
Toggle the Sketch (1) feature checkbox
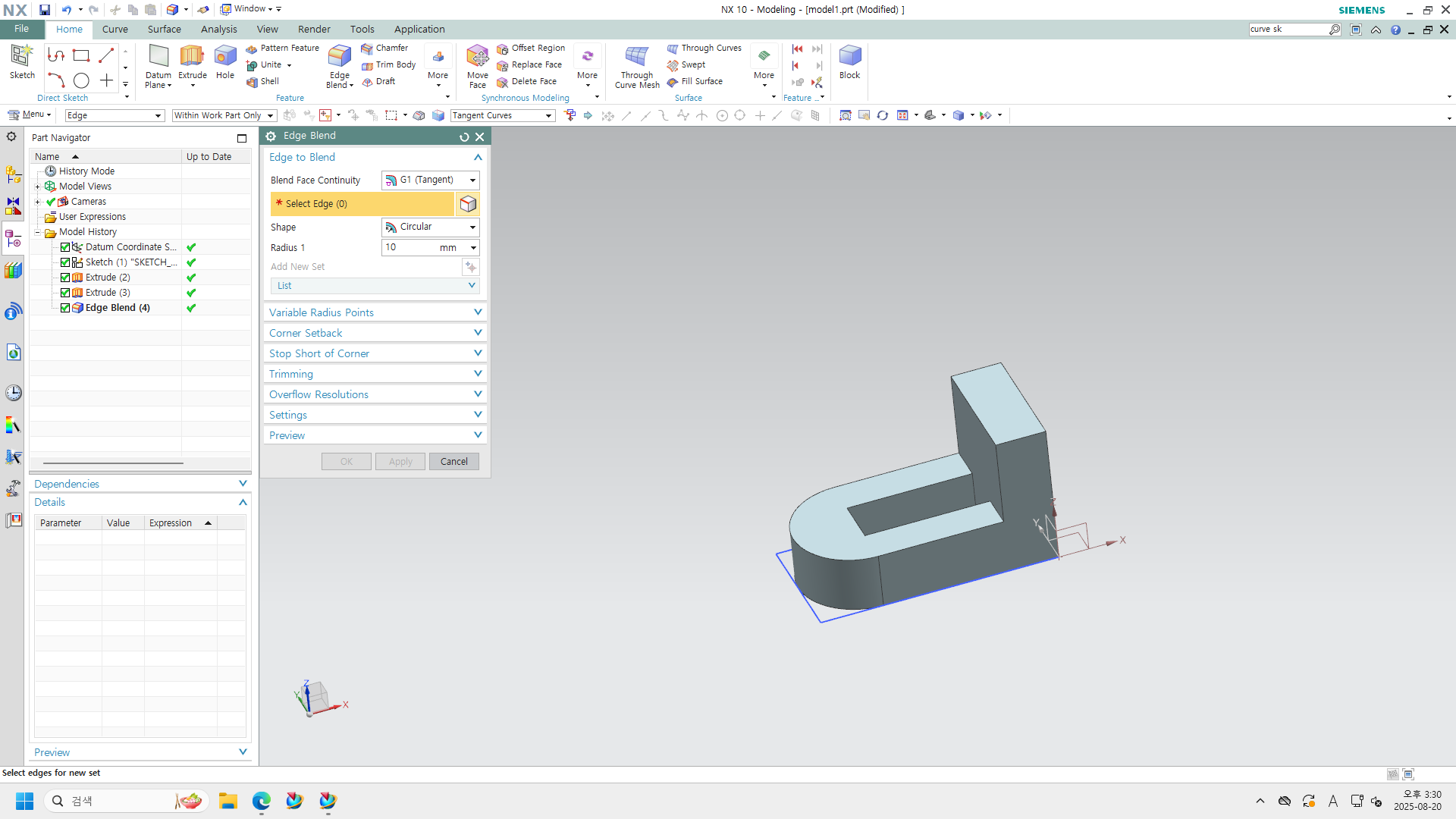(65, 262)
